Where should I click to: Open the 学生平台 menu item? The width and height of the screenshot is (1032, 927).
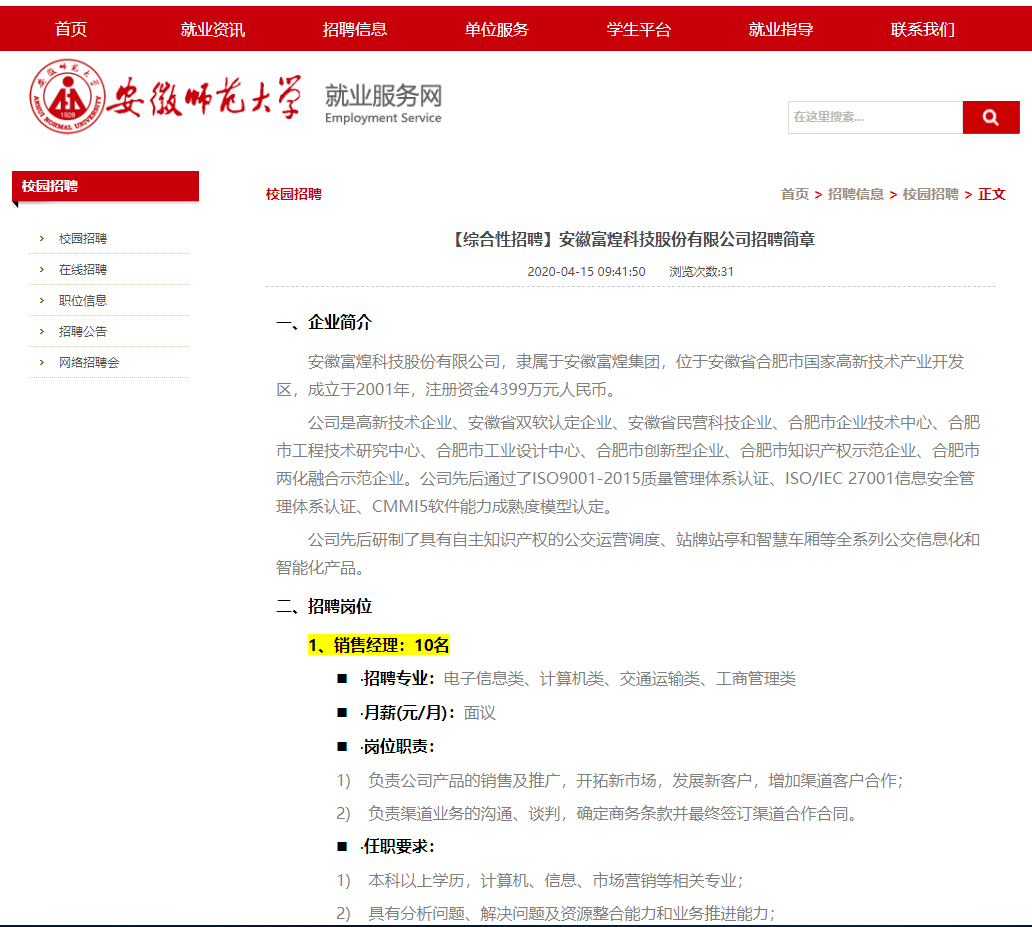tap(638, 30)
